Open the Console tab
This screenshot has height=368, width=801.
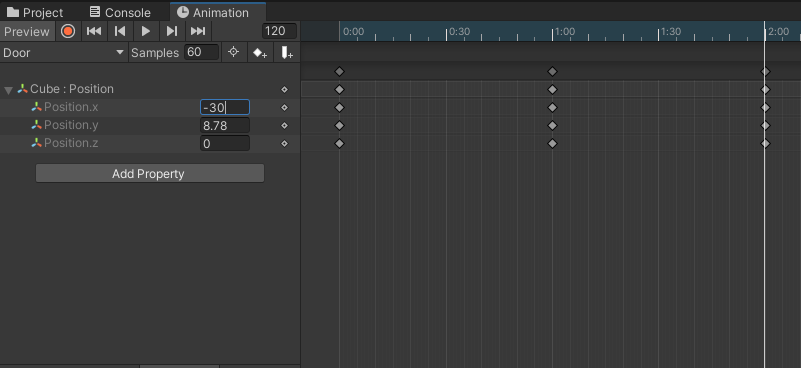pos(120,12)
